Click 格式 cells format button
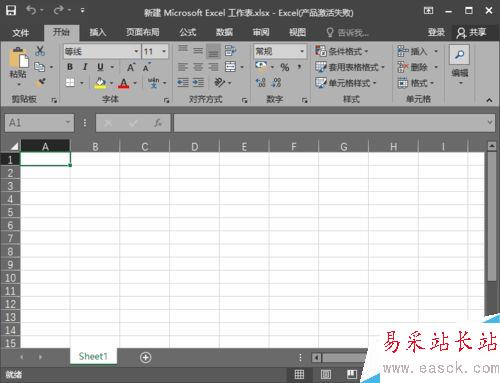The image size is (500, 383). click(x=416, y=83)
